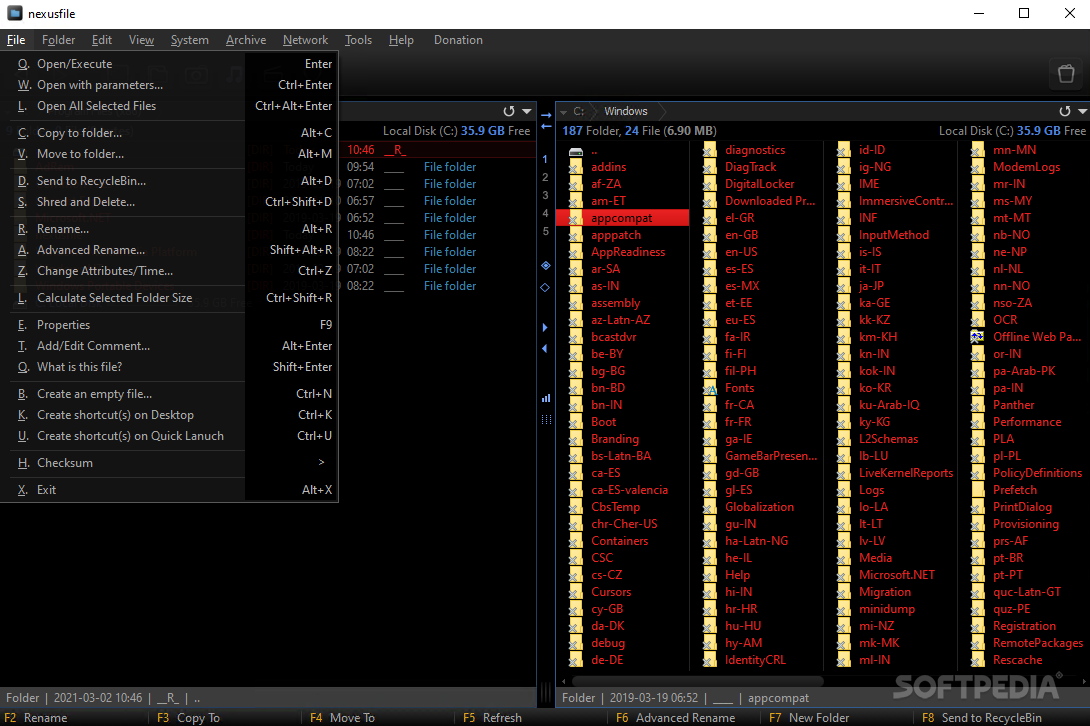Select the LiveKernelReports folder
The width and height of the screenshot is (1090, 726).
(x=906, y=473)
